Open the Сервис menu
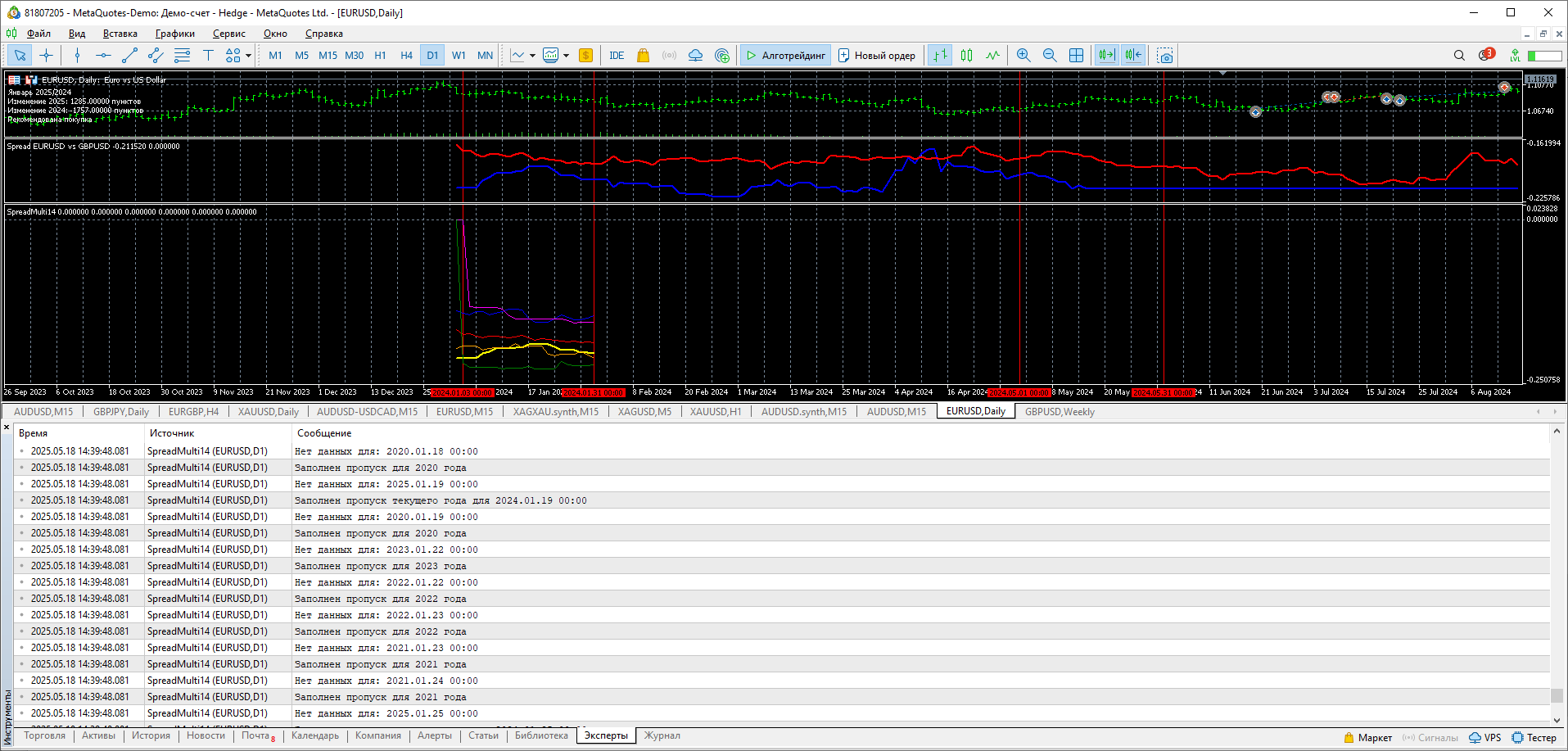1568x751 pixels. [228, 34]
